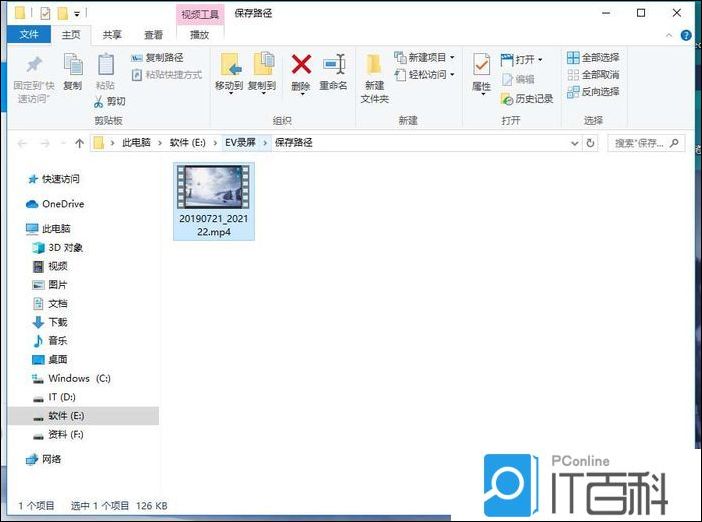Click the Edit (编辑) ribbon item
This screenshot has height=522, width=702.
pos(518,80)
